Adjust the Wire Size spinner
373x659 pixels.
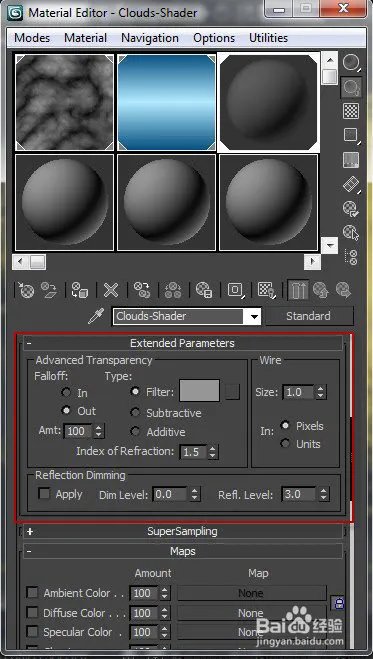(321, 392)
